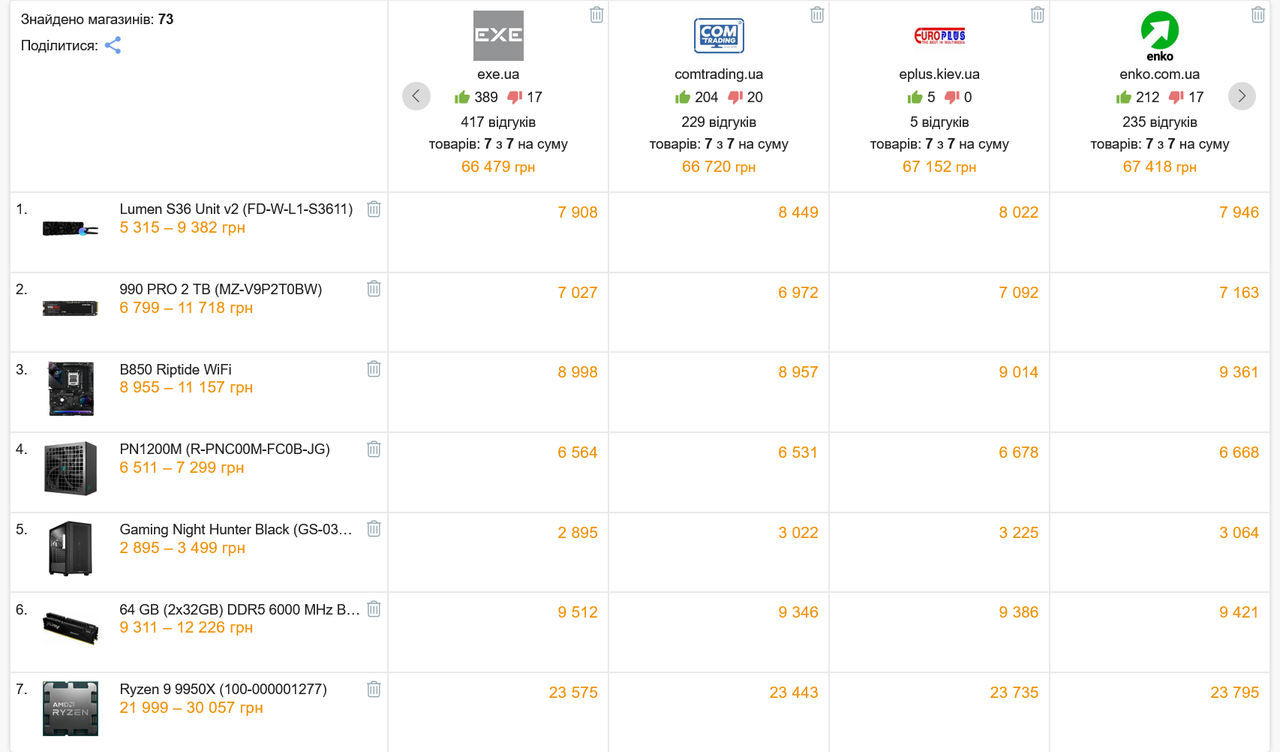Screen dimensions: 1280x752
Task: Open Lumen S36 Unit v2 product link
Action: (236, 209)
